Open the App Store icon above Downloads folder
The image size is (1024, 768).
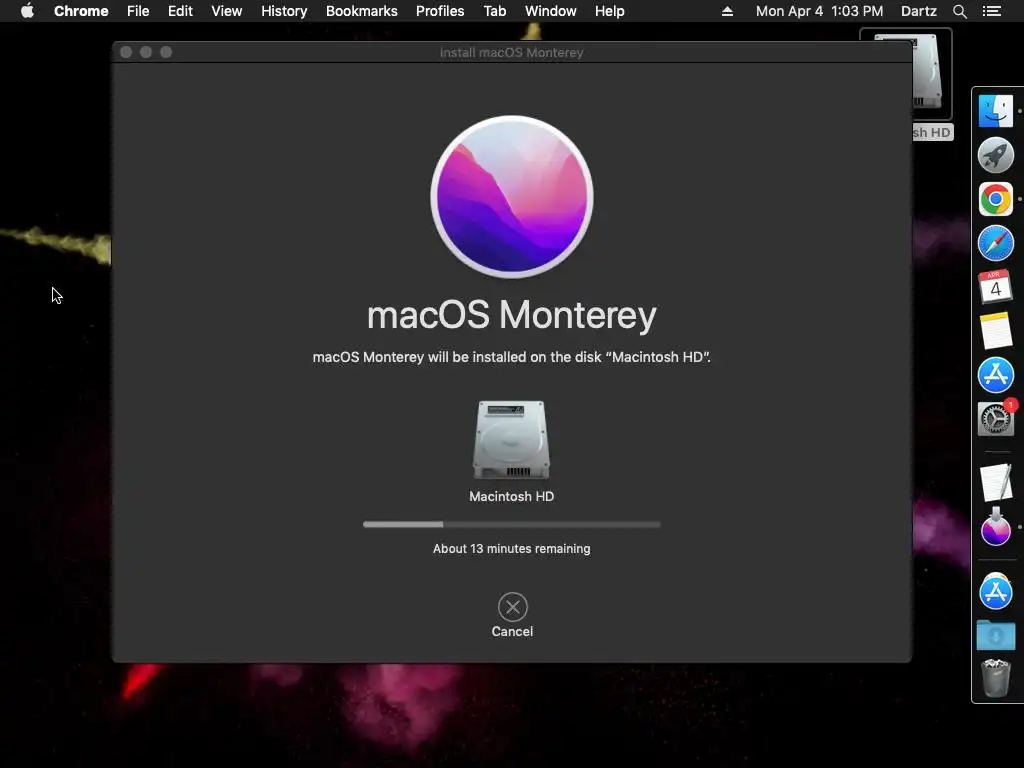click(995, 591)
